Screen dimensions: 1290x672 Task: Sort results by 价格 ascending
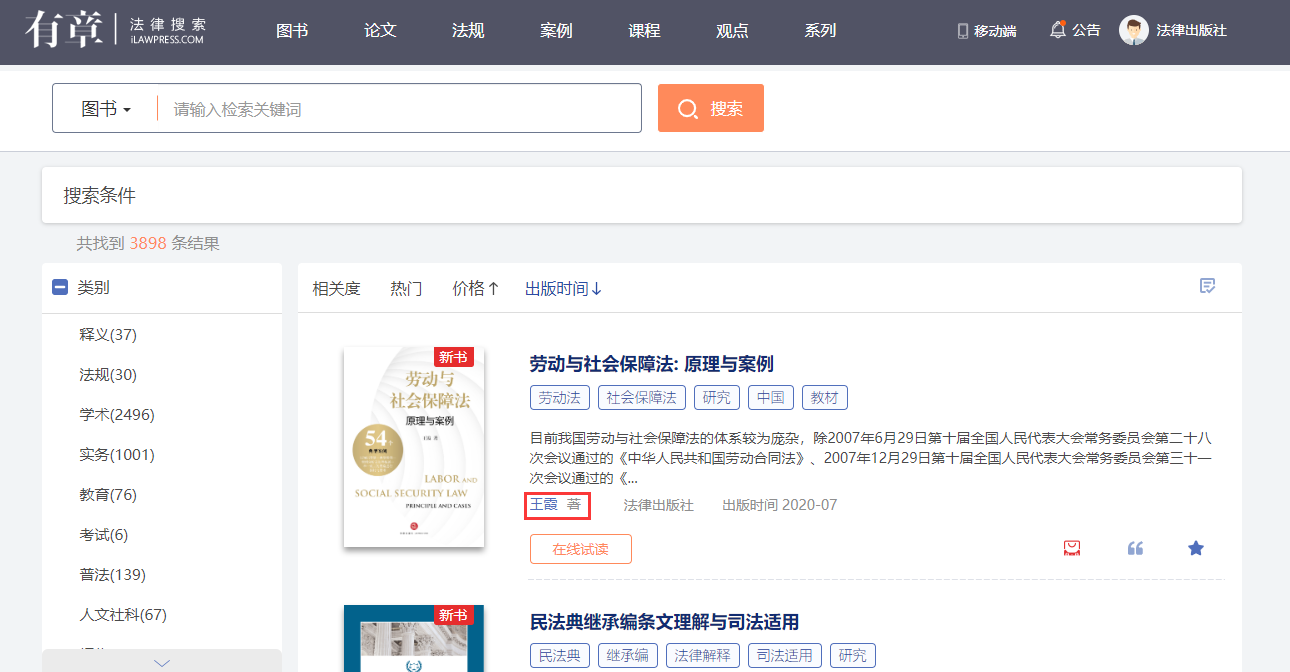[x=475, y=289]
